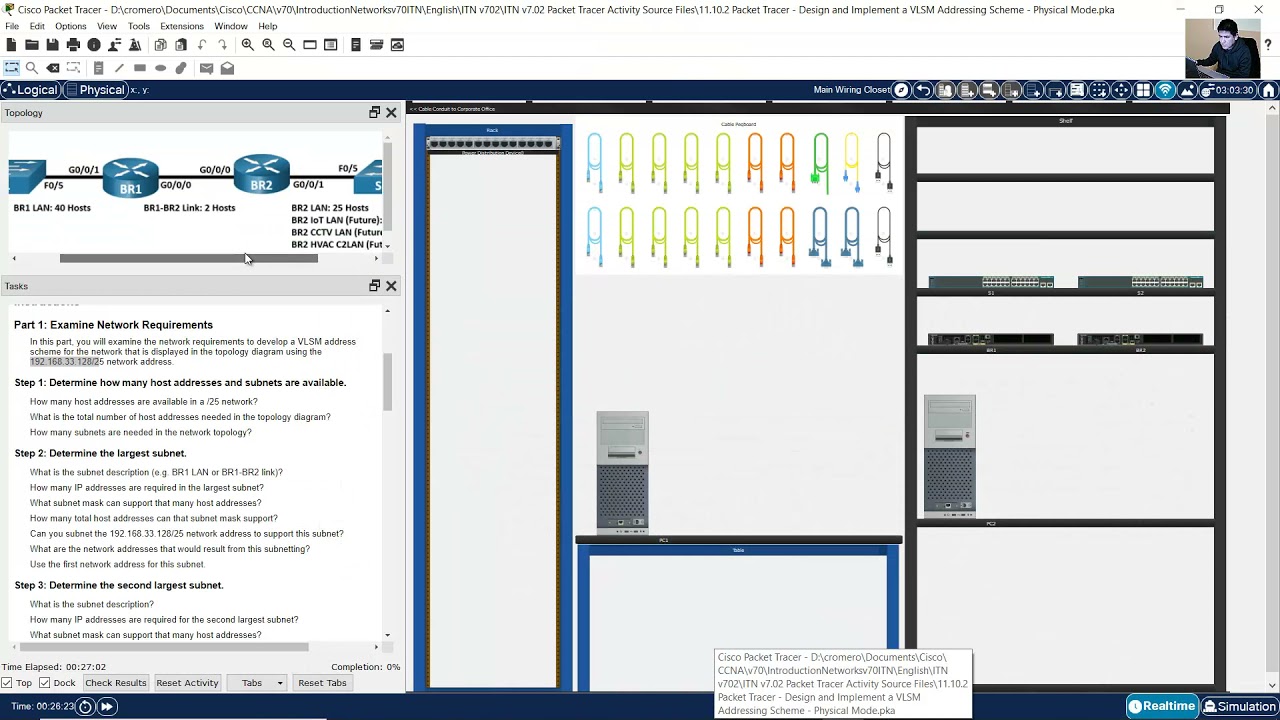Click the PC tower on the table
Viewport: 1280px width, 720px height.
click(x=622, y=473)
